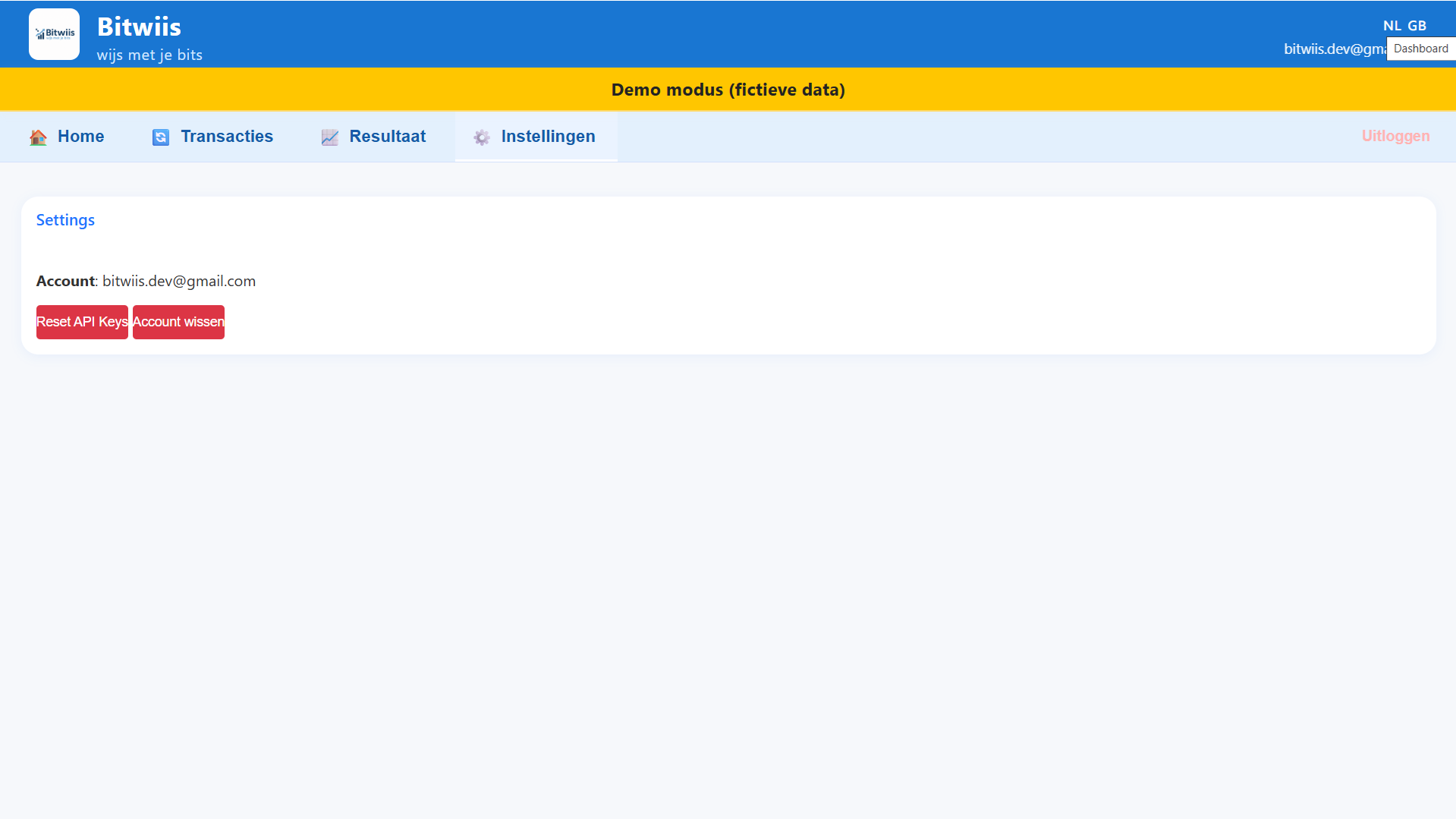Click the house icon beside Home
The width and height of the screenshot is (1456, 819).
[38, 137]
